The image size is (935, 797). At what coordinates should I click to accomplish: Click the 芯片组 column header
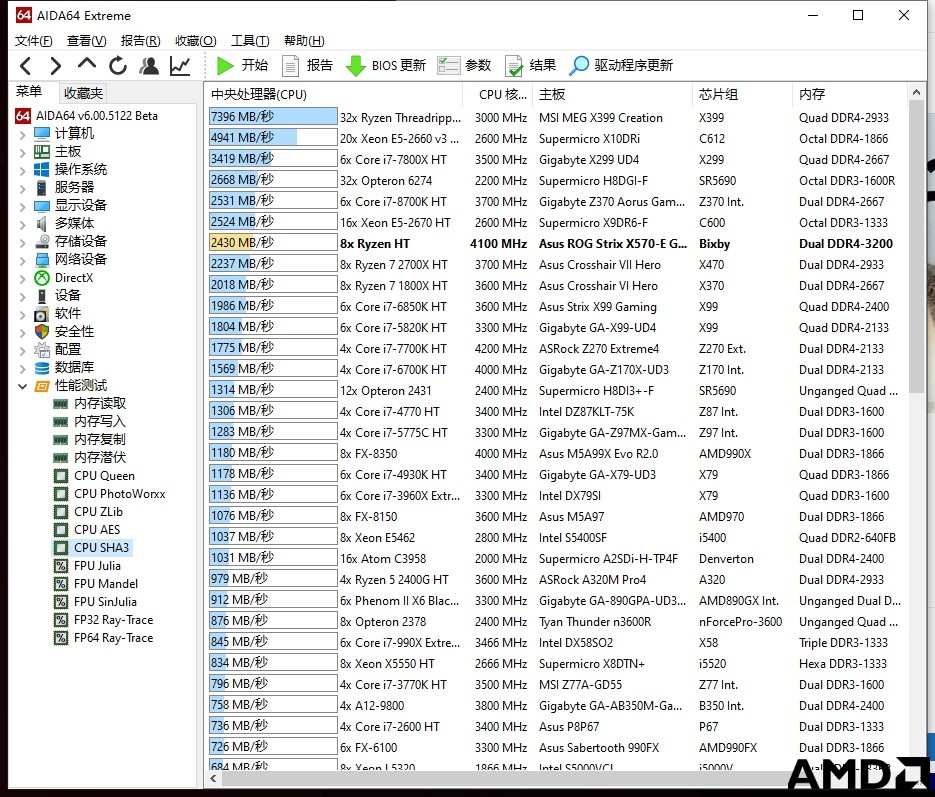(x=742, y=94)
